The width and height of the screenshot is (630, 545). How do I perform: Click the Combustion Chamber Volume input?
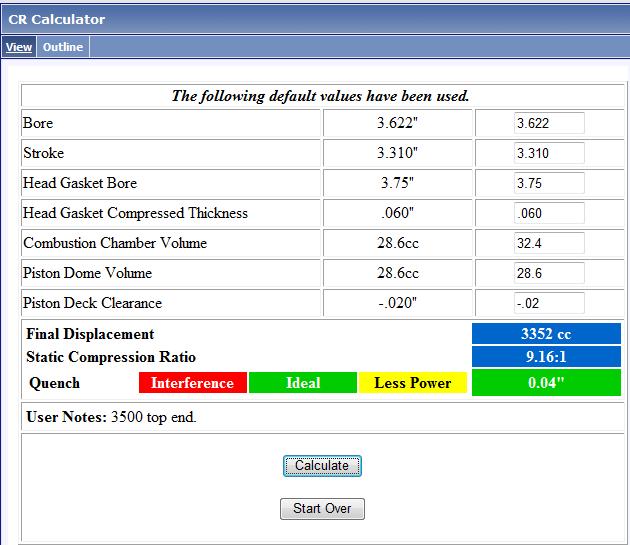point(548,243)
